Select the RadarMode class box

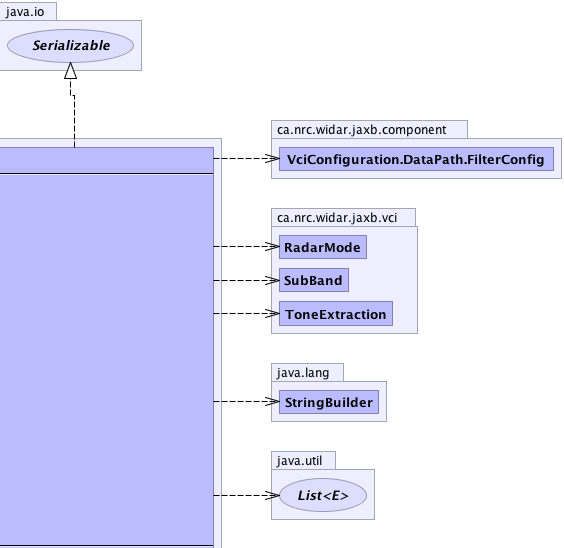click(323, 247)
